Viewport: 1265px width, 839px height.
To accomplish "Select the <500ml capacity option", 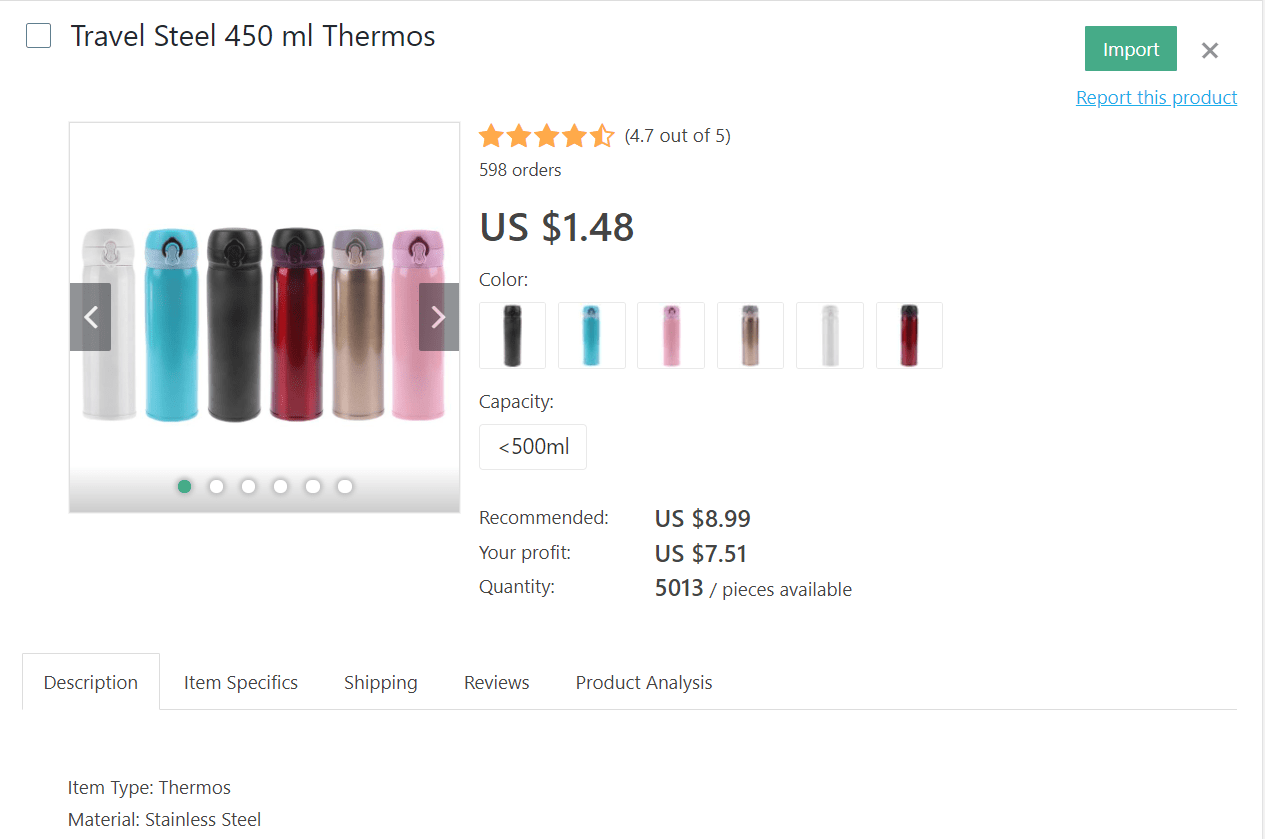I will 532,446.
